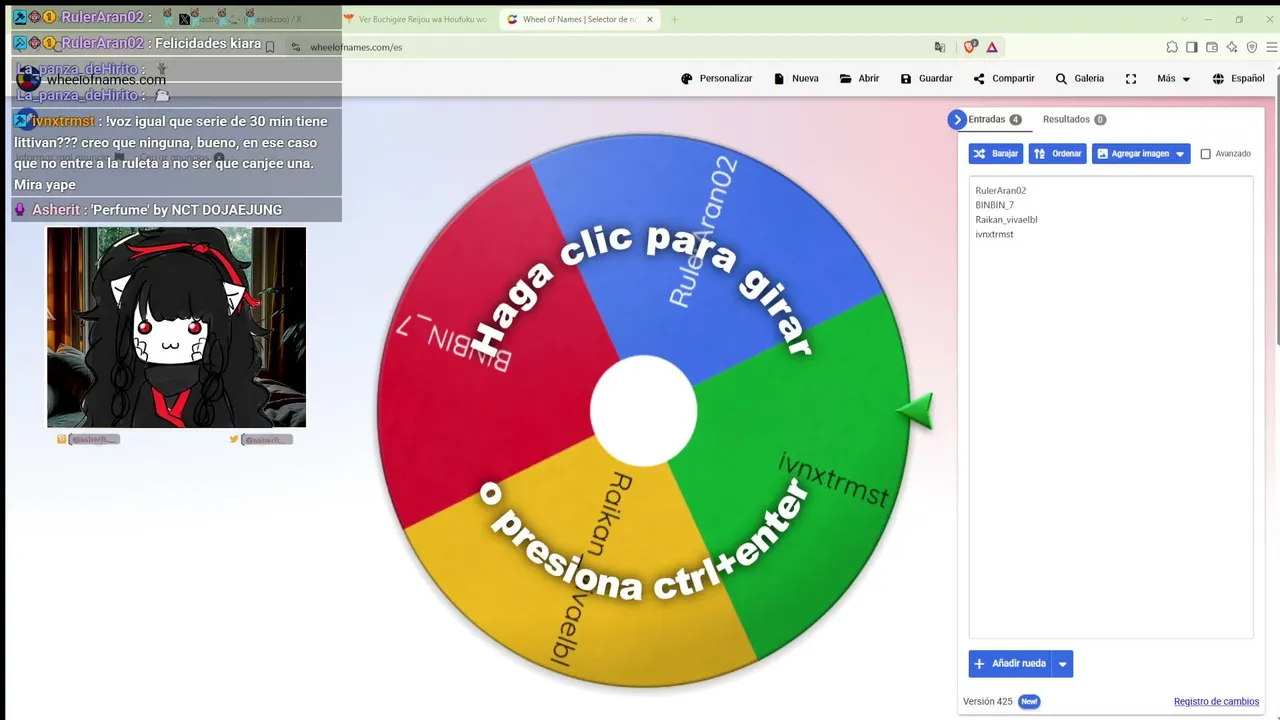This screenshot has height=720, width=1280.
Task: Open the Brave VPN shield icon
Action: [1251, 47]
